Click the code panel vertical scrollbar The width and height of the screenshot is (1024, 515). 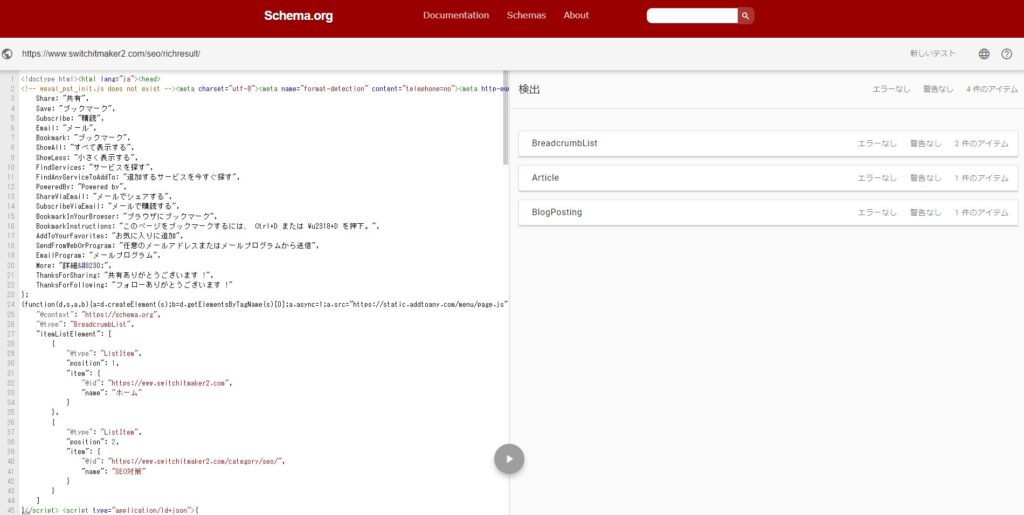click(x=505, y=117)
